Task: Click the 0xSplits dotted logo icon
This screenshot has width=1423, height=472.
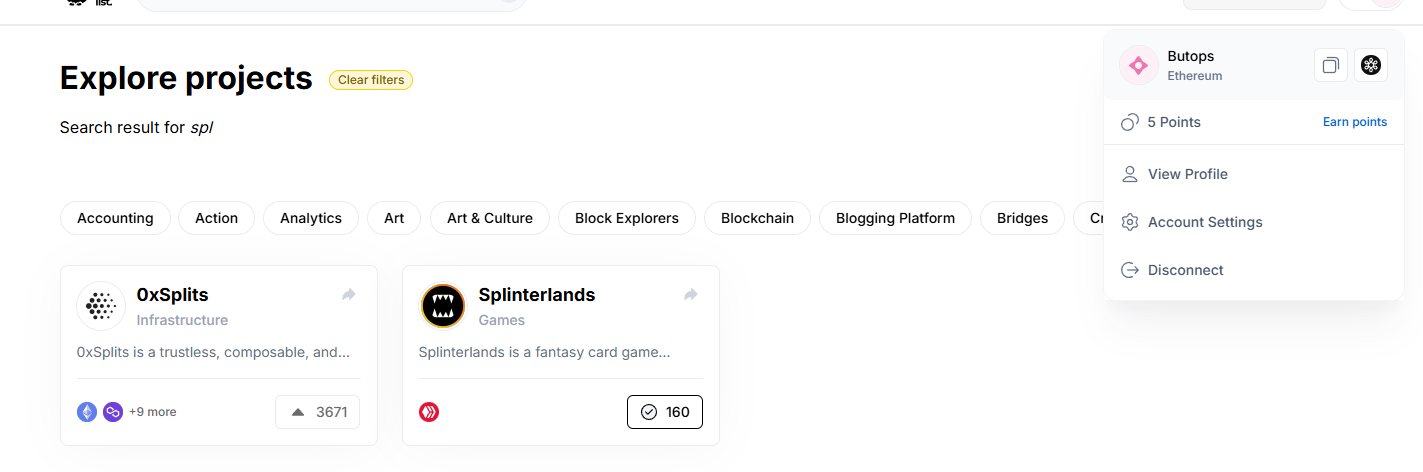Action: [x=101, y=306]
